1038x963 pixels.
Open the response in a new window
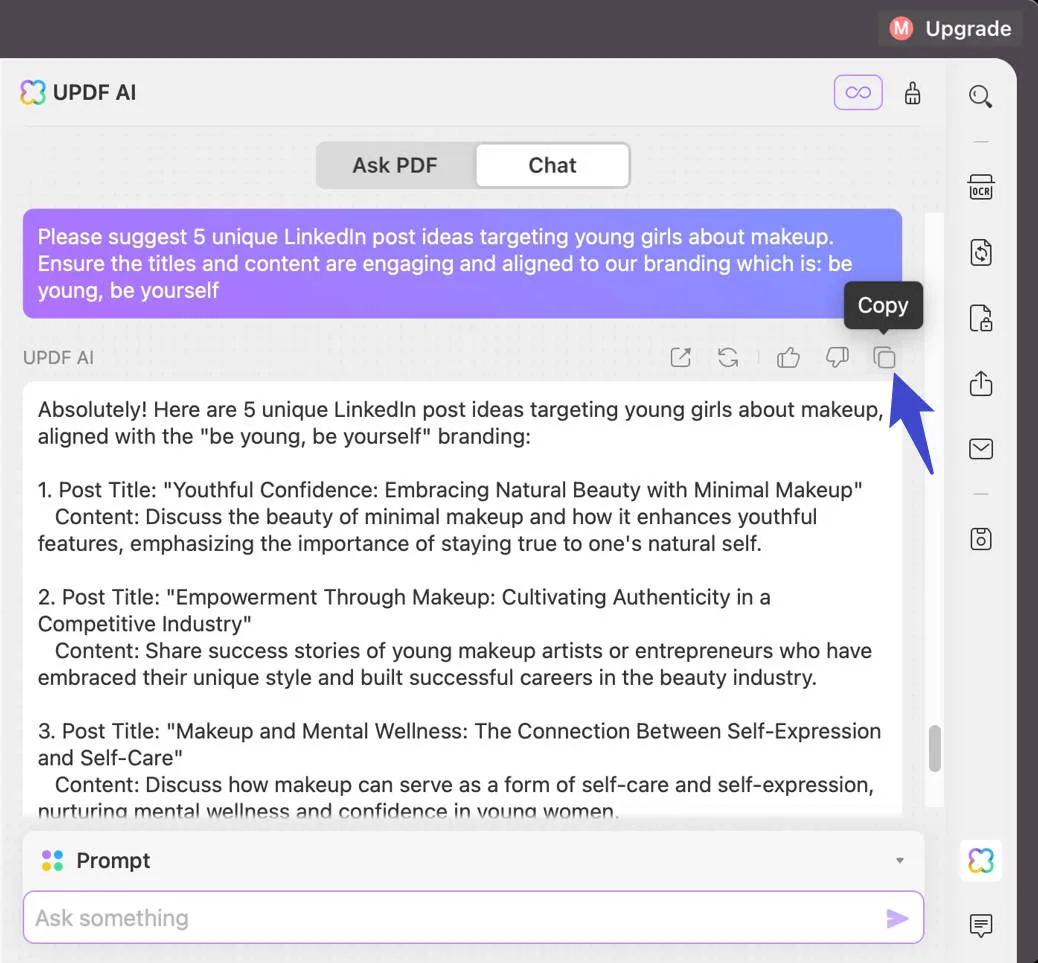pos(681,357)
